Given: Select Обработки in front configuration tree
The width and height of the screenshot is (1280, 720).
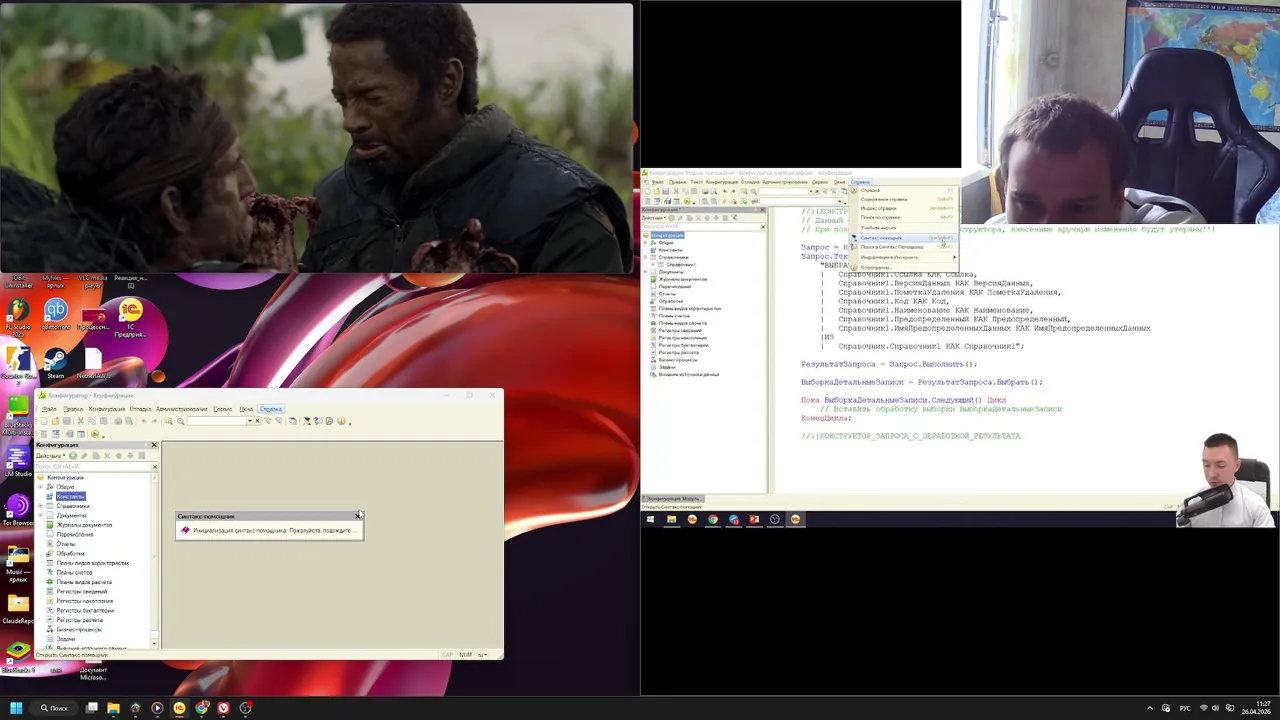Looking at the screenshot, I should [x=70, y=553].
